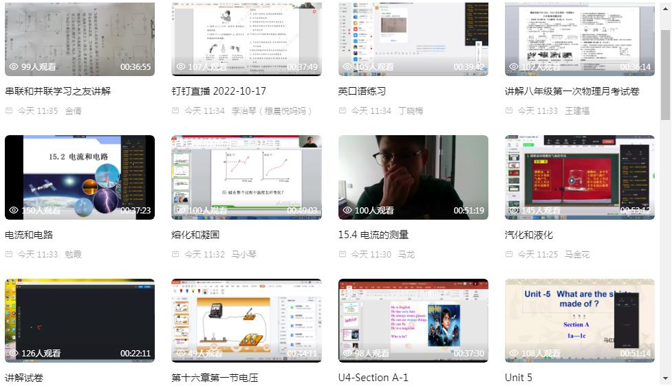Click calendar icon beside 今天 11:34 丁晓梅
Image resolution: width=672 pixels, height=387 pixels.
pyautogui.click(x=342, y=111)
